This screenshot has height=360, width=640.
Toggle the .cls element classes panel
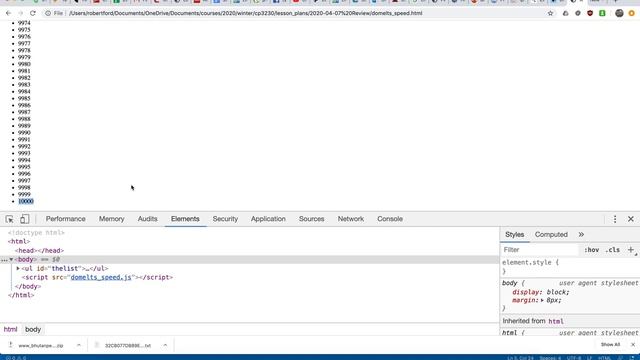(612, 250)
